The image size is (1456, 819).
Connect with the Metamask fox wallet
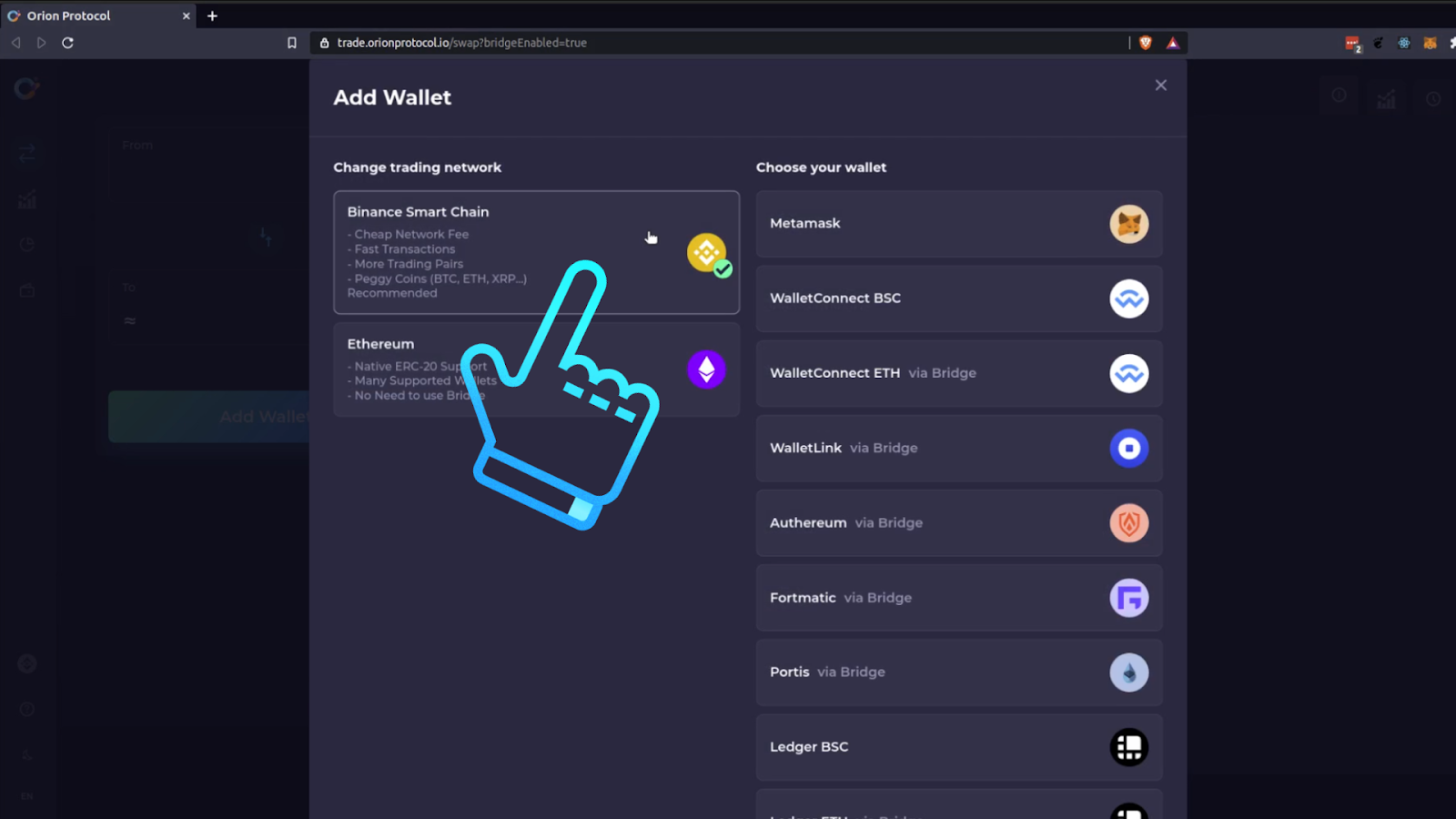[x=959, y=224]
